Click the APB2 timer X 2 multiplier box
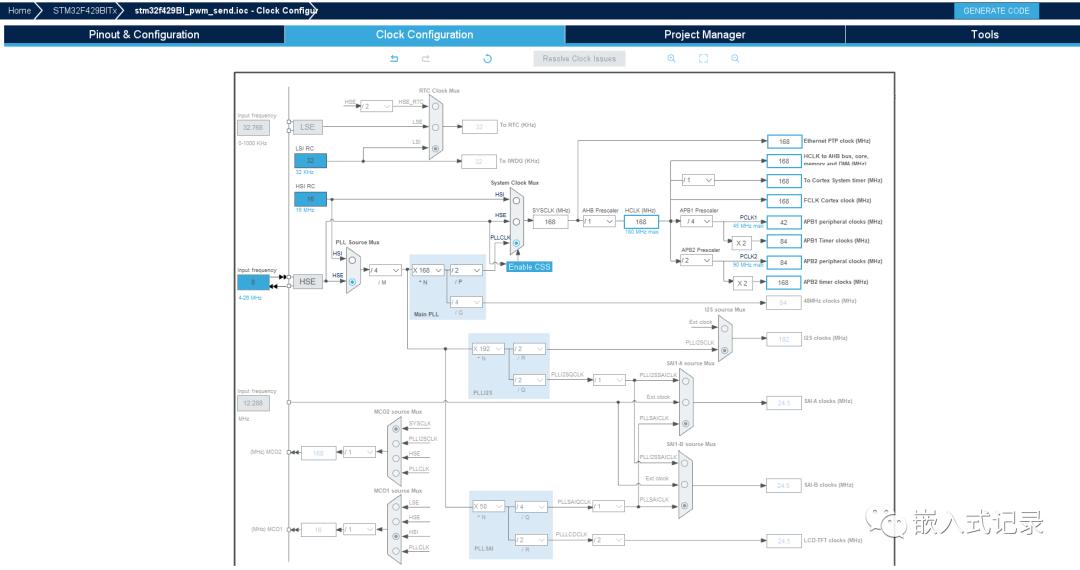 tap(741, 283)
